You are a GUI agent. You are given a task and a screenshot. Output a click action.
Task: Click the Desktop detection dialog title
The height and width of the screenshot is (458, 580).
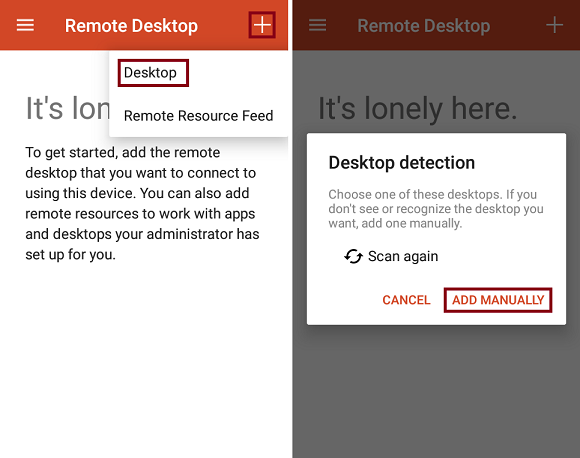tap(402, 163)
